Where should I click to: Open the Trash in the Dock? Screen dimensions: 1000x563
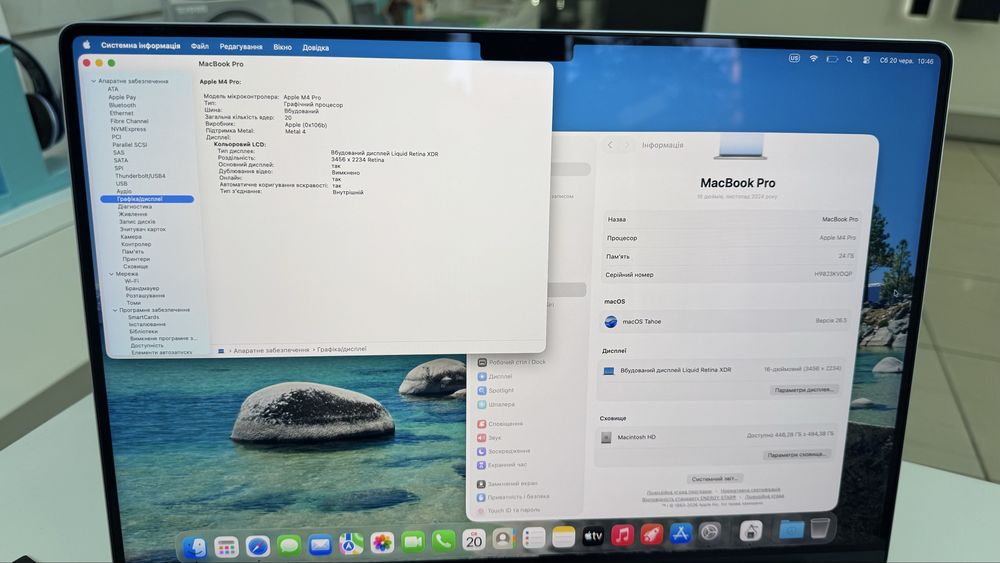point(820,527)
